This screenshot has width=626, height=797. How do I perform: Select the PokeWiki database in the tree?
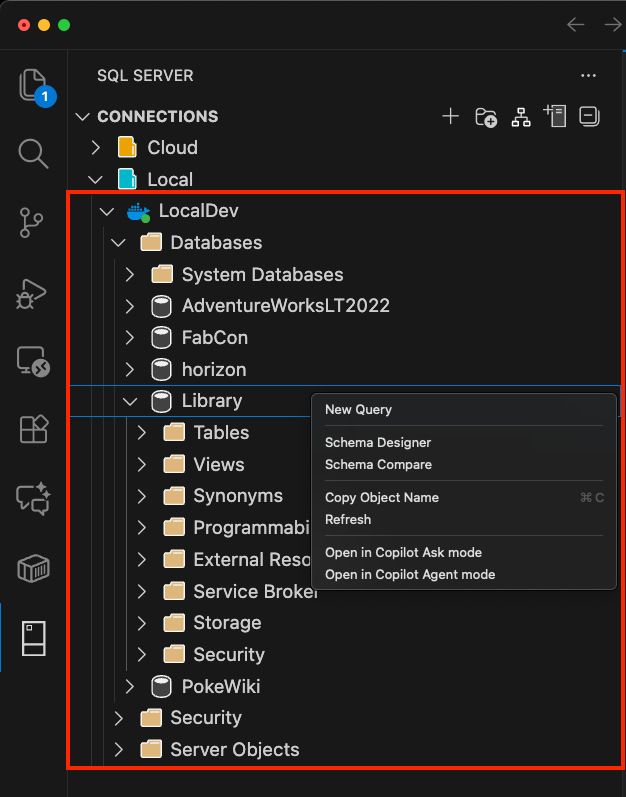click(221, 687)
